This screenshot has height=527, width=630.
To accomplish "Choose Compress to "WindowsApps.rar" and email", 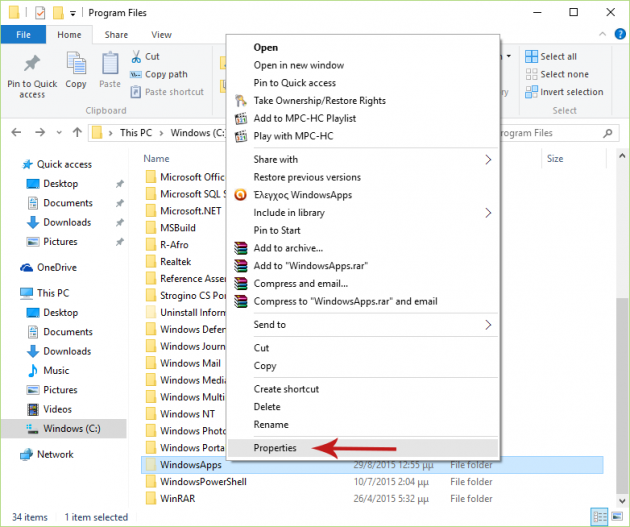I will click(364, 301).
